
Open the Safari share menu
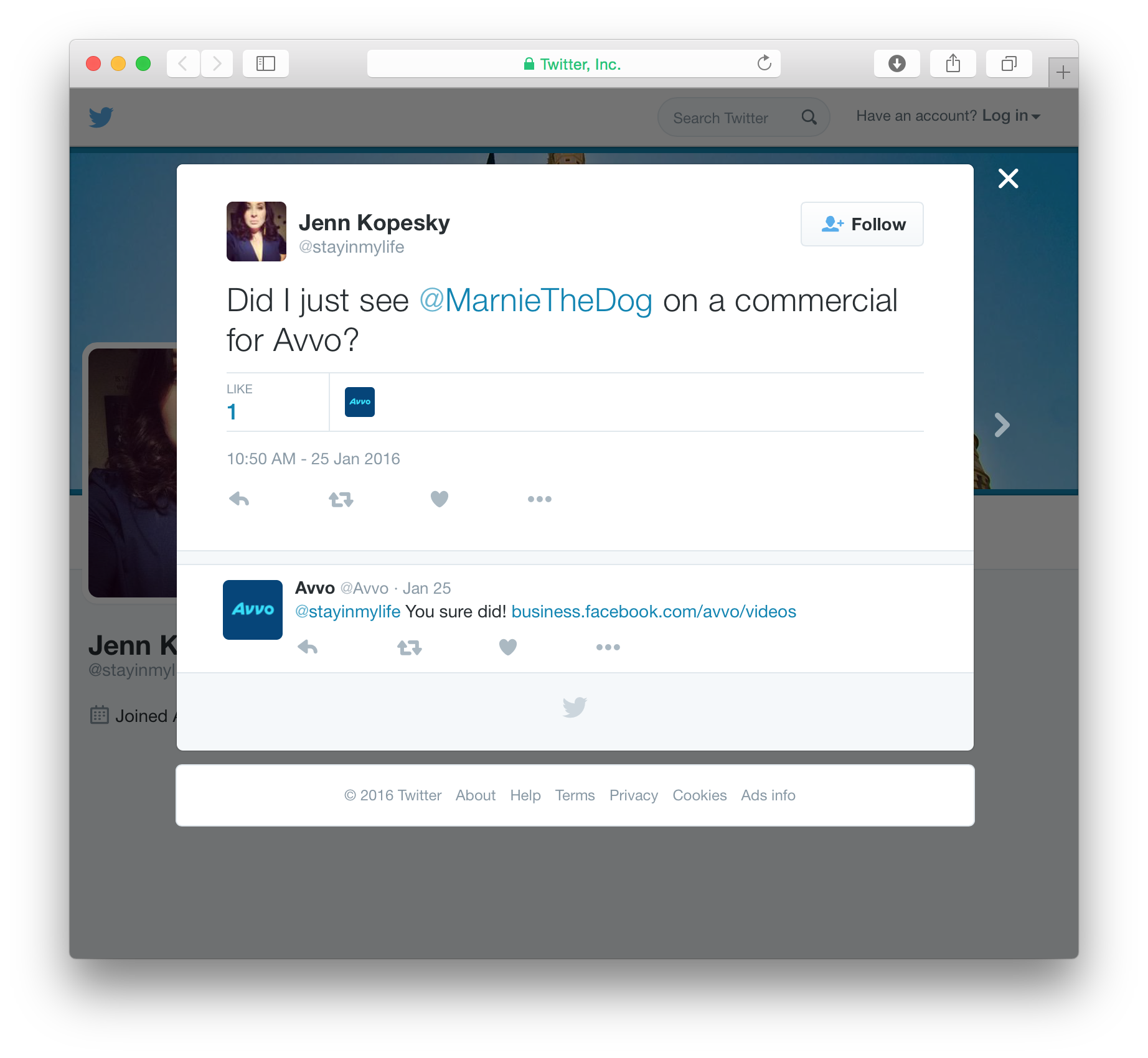(x=953, y=63)
